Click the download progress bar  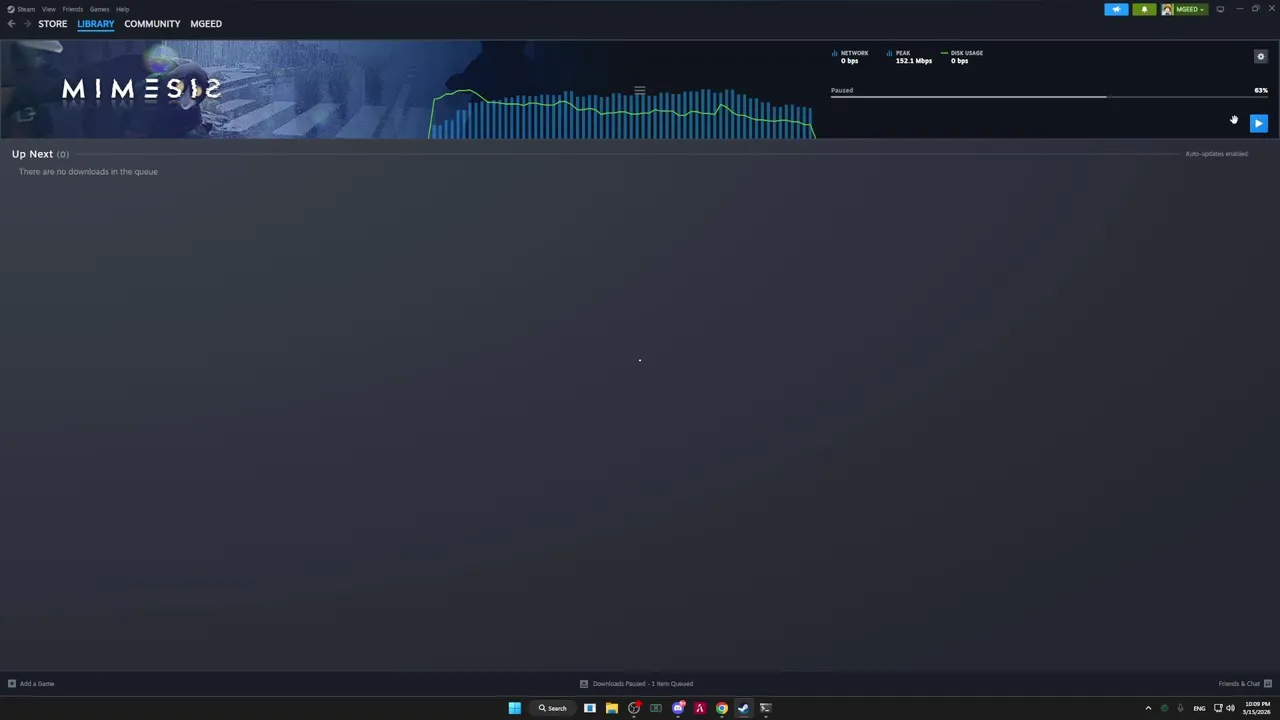tap(1049, 97)
